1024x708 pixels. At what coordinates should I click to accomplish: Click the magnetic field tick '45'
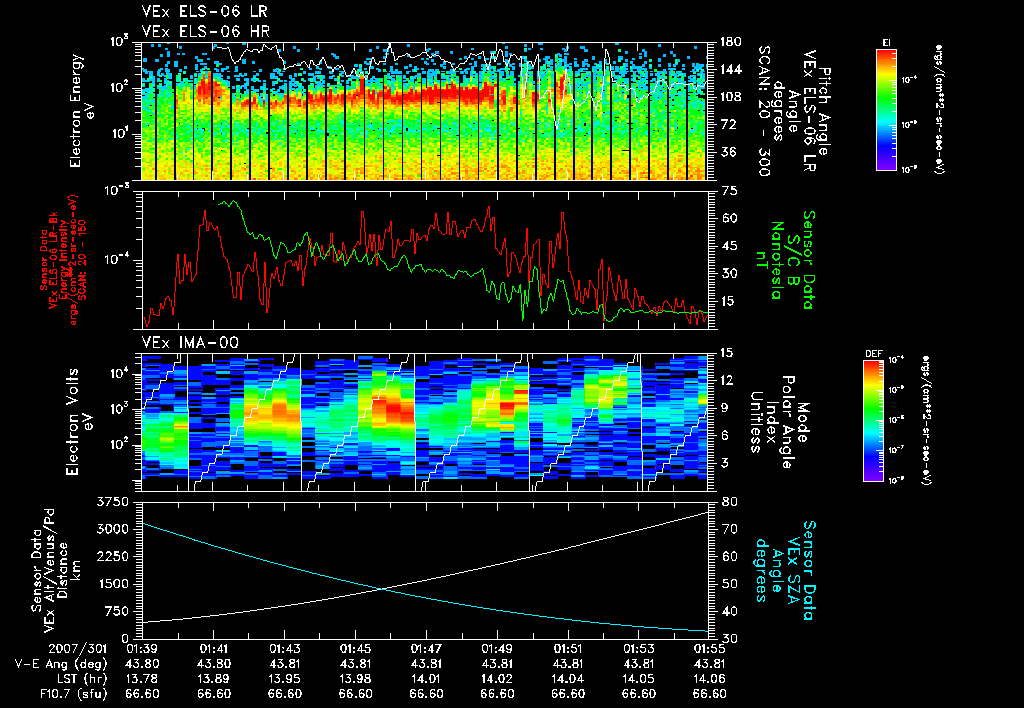[x=729, y=246]
